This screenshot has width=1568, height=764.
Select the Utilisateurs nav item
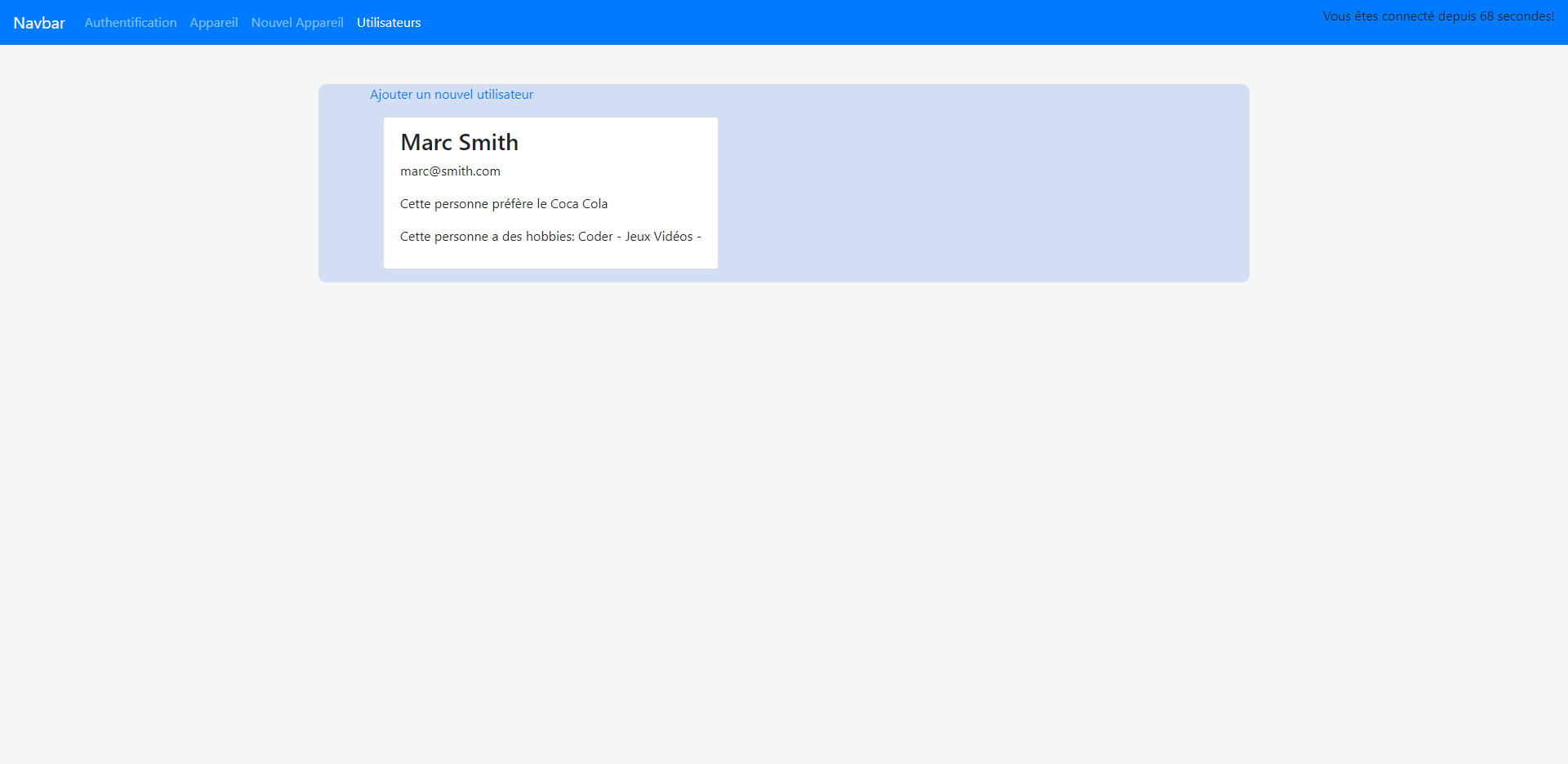389,23
